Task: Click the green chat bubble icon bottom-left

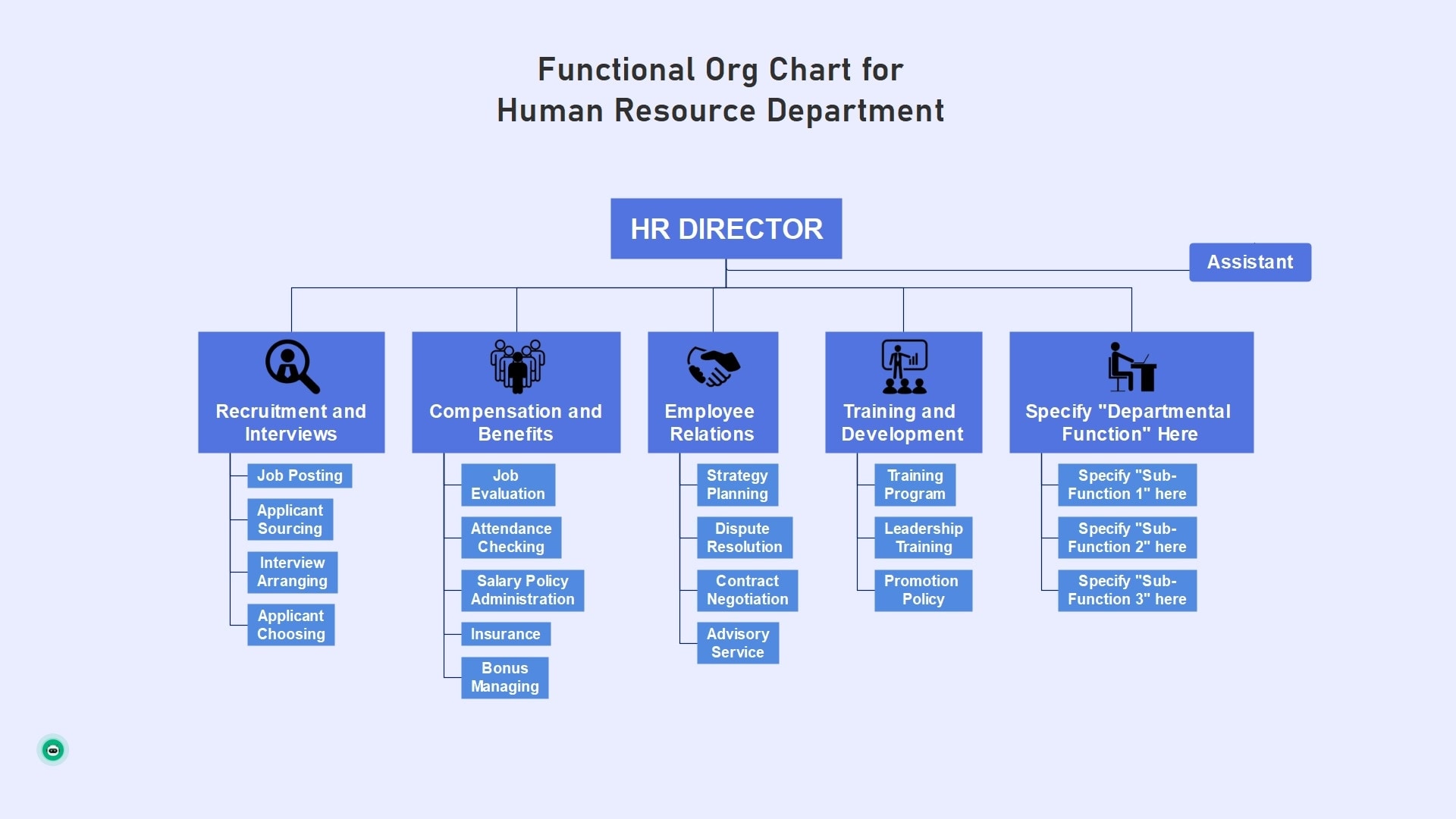Action: pyautogui.click(x=53, y=751)
